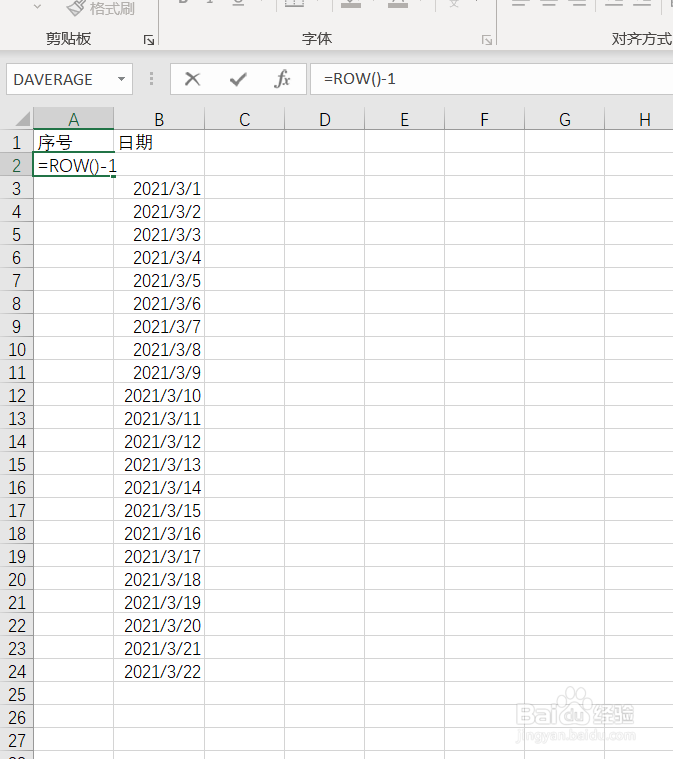Select the cell with date 2021/3/6
673x759 pixels.
coord(159,304)
